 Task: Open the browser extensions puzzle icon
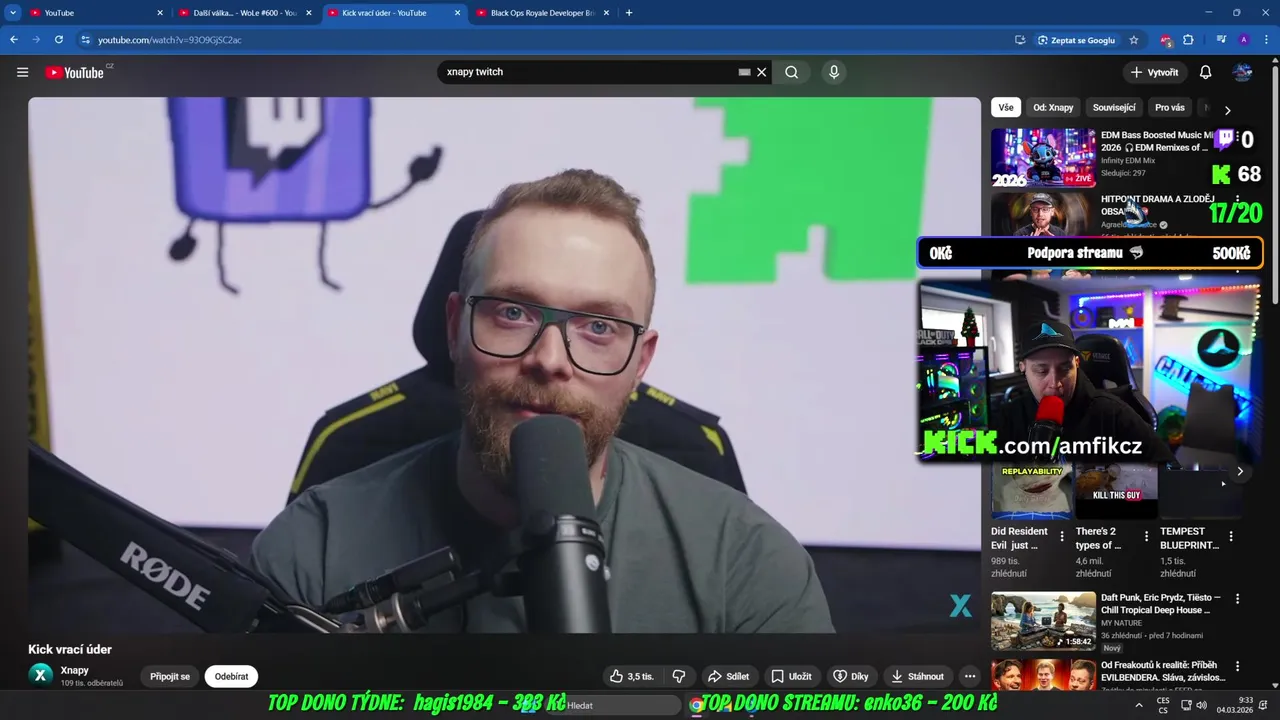(x=1188, y=40)
